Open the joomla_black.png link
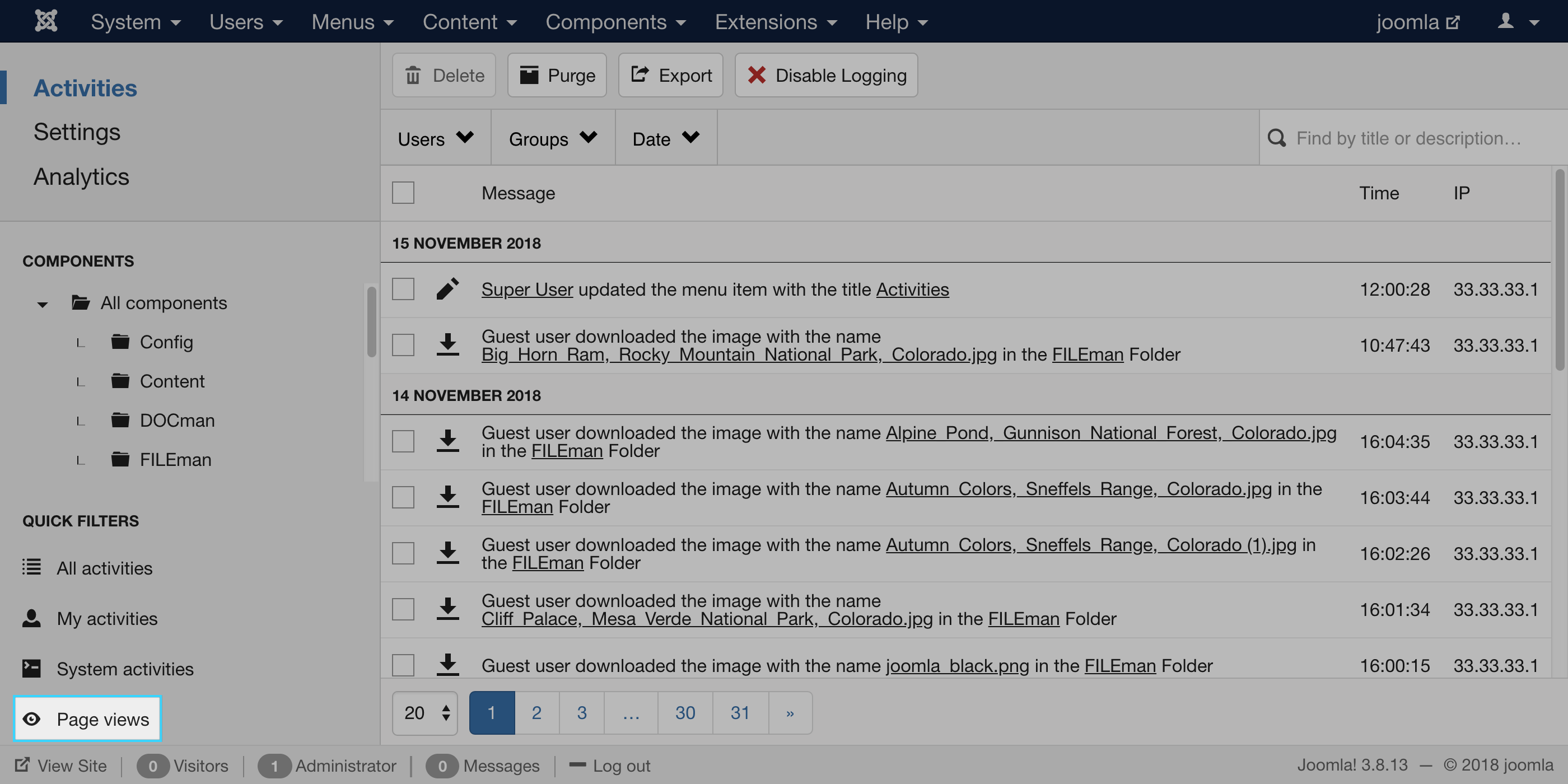This screenshot has width=1568, height=784. click(957, 665)
